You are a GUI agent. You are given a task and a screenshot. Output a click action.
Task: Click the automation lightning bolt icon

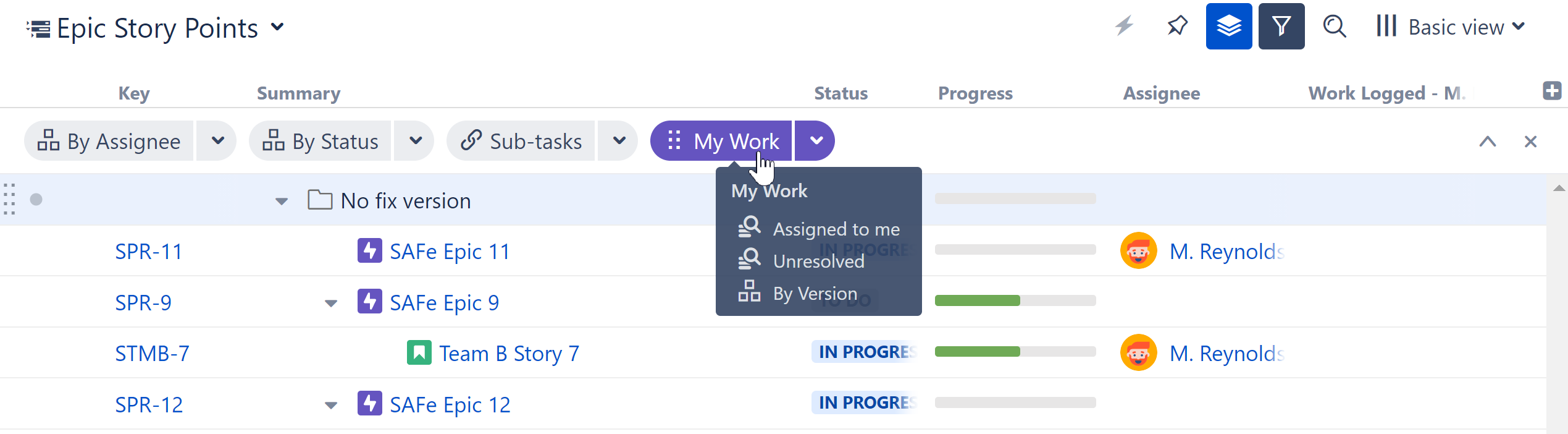pyautogui.click(x=1124, y=26)
